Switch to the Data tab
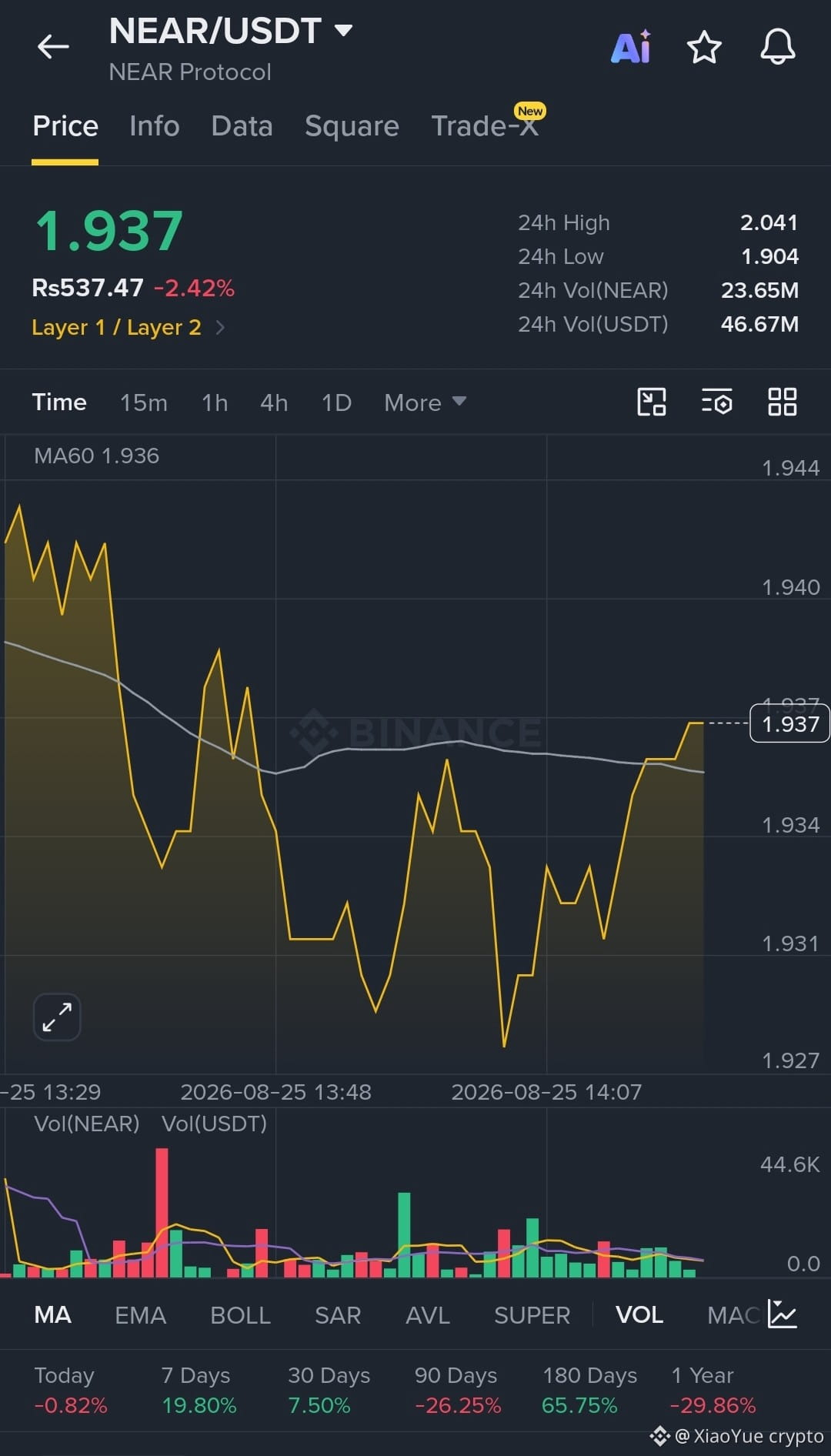Viewport: 831px width, 1456px height. click(x=242, y=126)
